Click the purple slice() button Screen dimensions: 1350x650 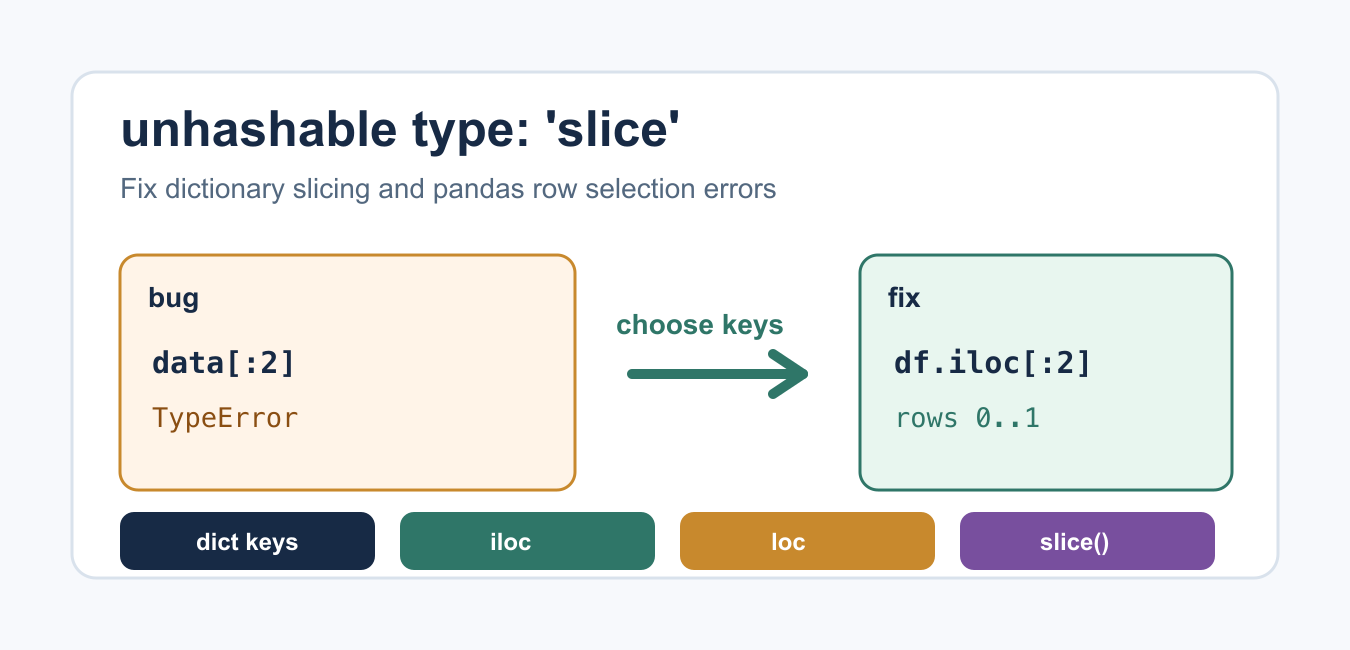click(x=1087, y=541)
